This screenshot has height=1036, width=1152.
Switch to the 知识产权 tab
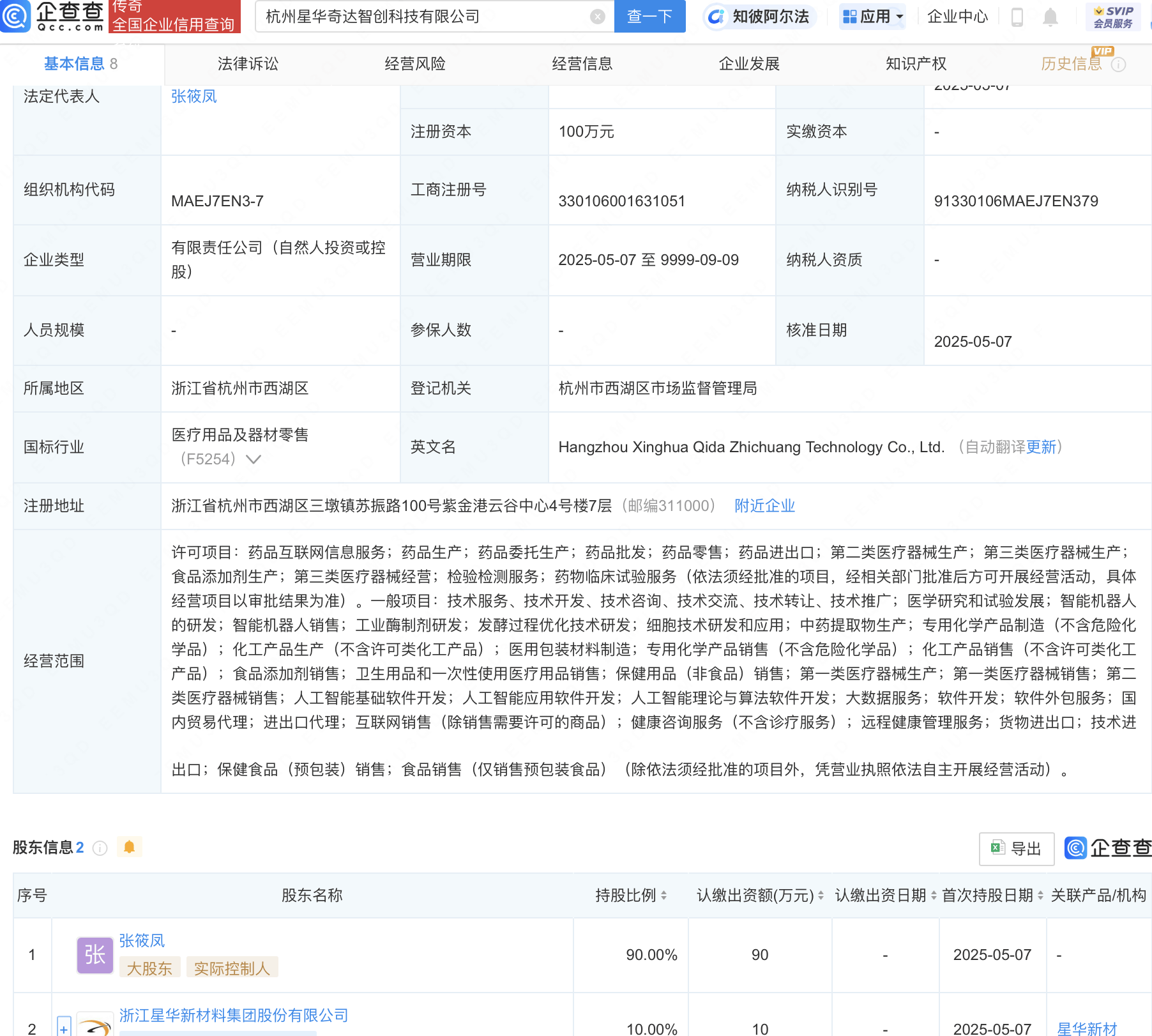pyautogui.click(x=916, y=64)
